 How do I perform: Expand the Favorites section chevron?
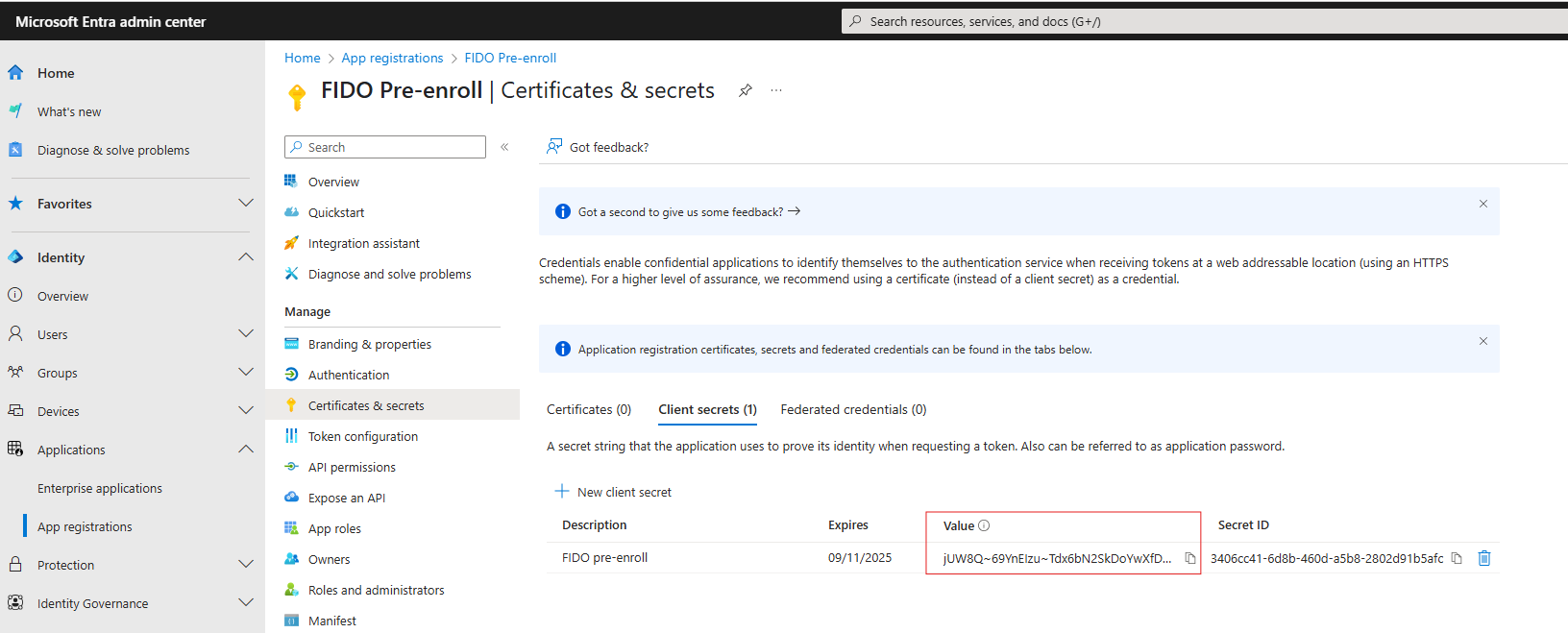click(246, 203)
